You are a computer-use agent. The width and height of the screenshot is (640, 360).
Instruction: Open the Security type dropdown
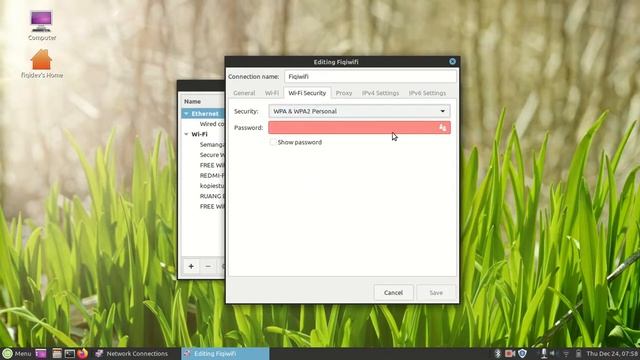click(x=360, y=111)
